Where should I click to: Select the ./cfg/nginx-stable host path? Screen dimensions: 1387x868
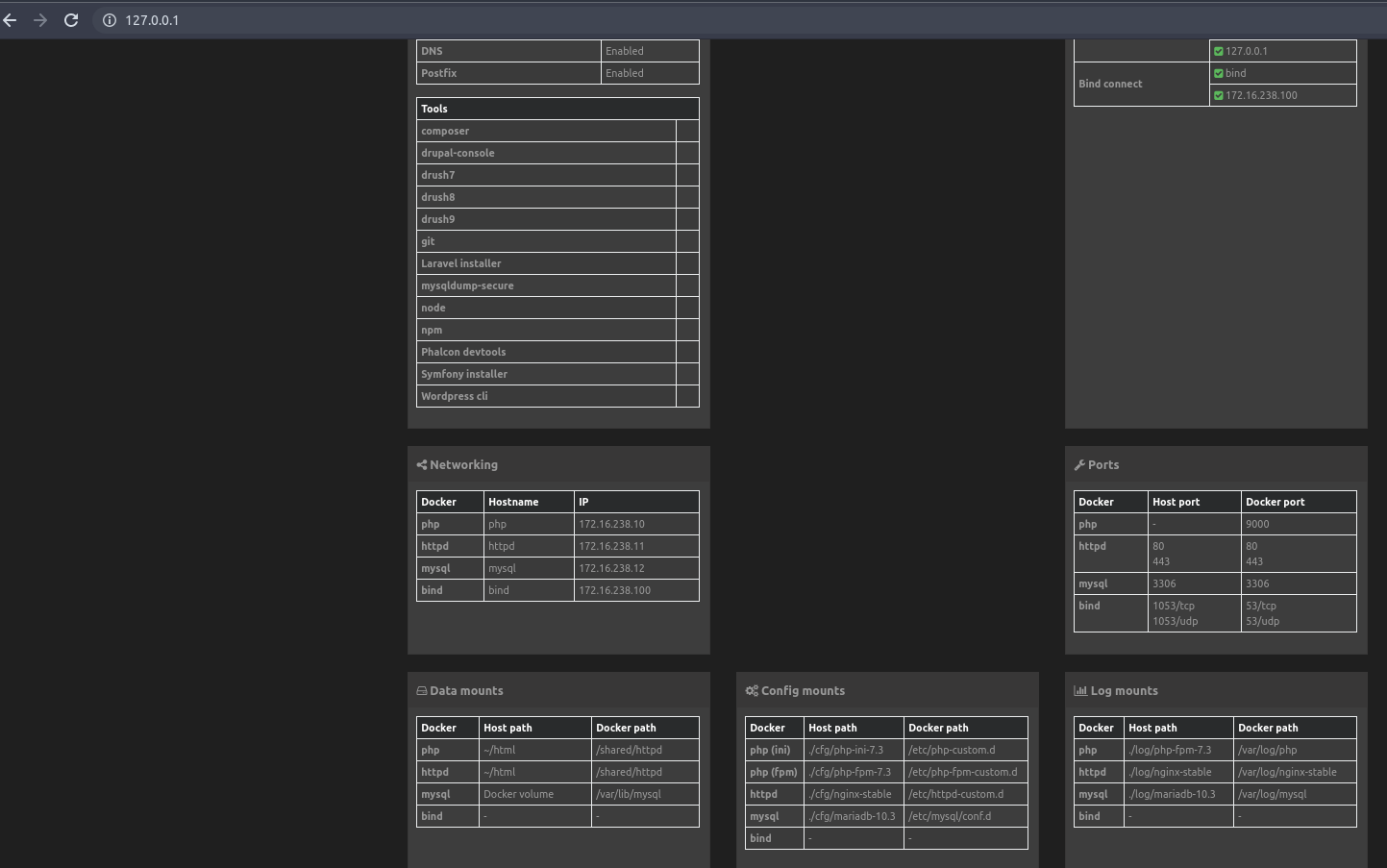tap(850, 794)
